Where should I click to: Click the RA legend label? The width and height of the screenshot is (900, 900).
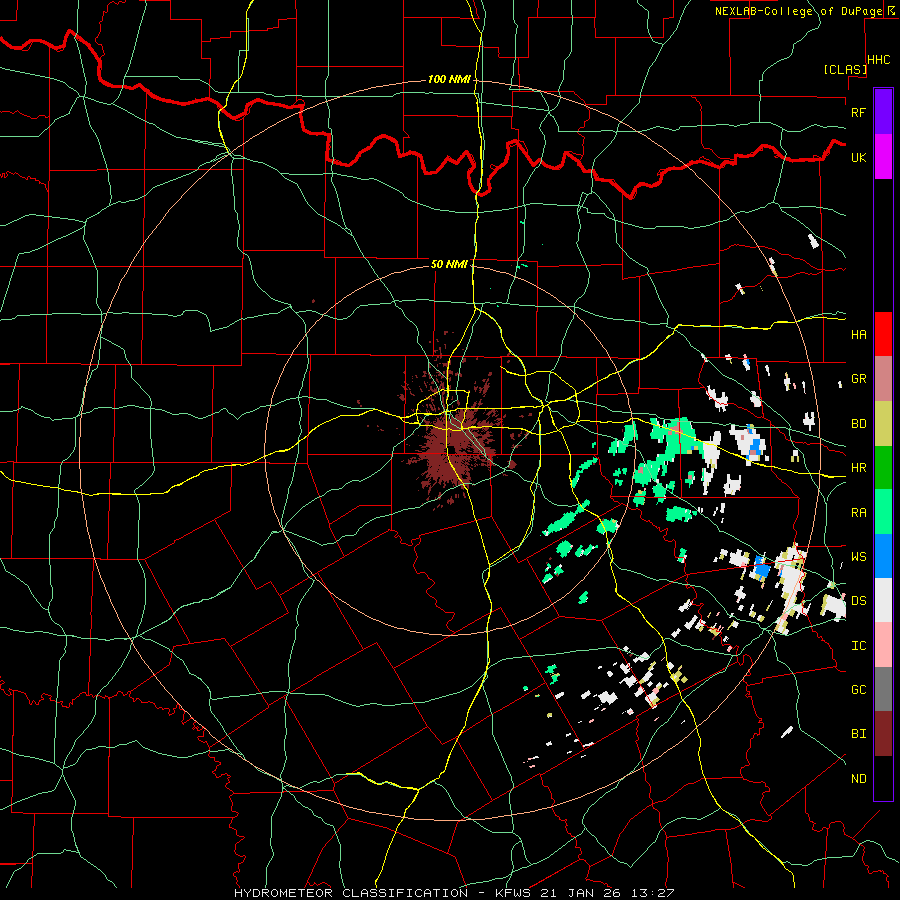(x=858, y=513)
